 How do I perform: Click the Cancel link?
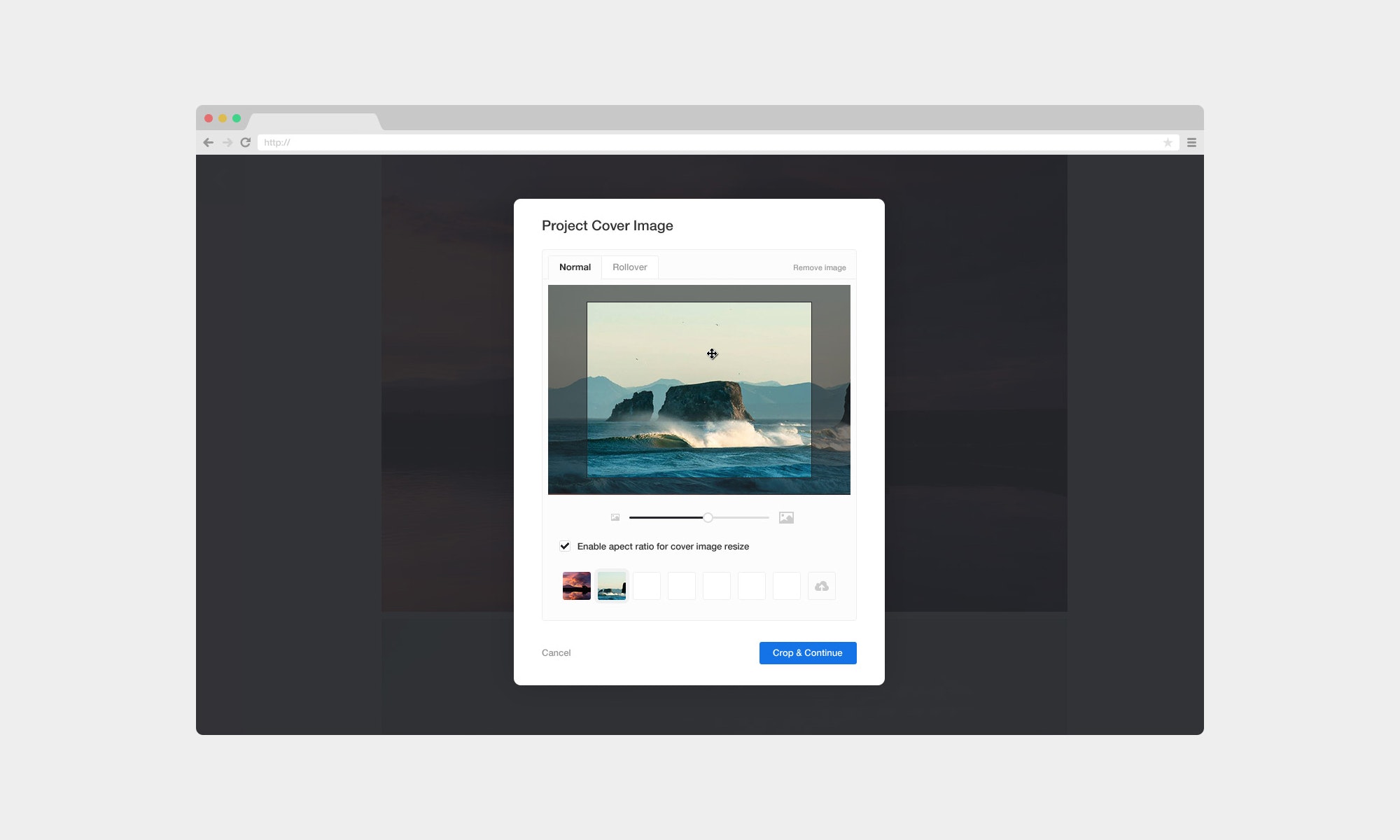click(x=556, y=653)
